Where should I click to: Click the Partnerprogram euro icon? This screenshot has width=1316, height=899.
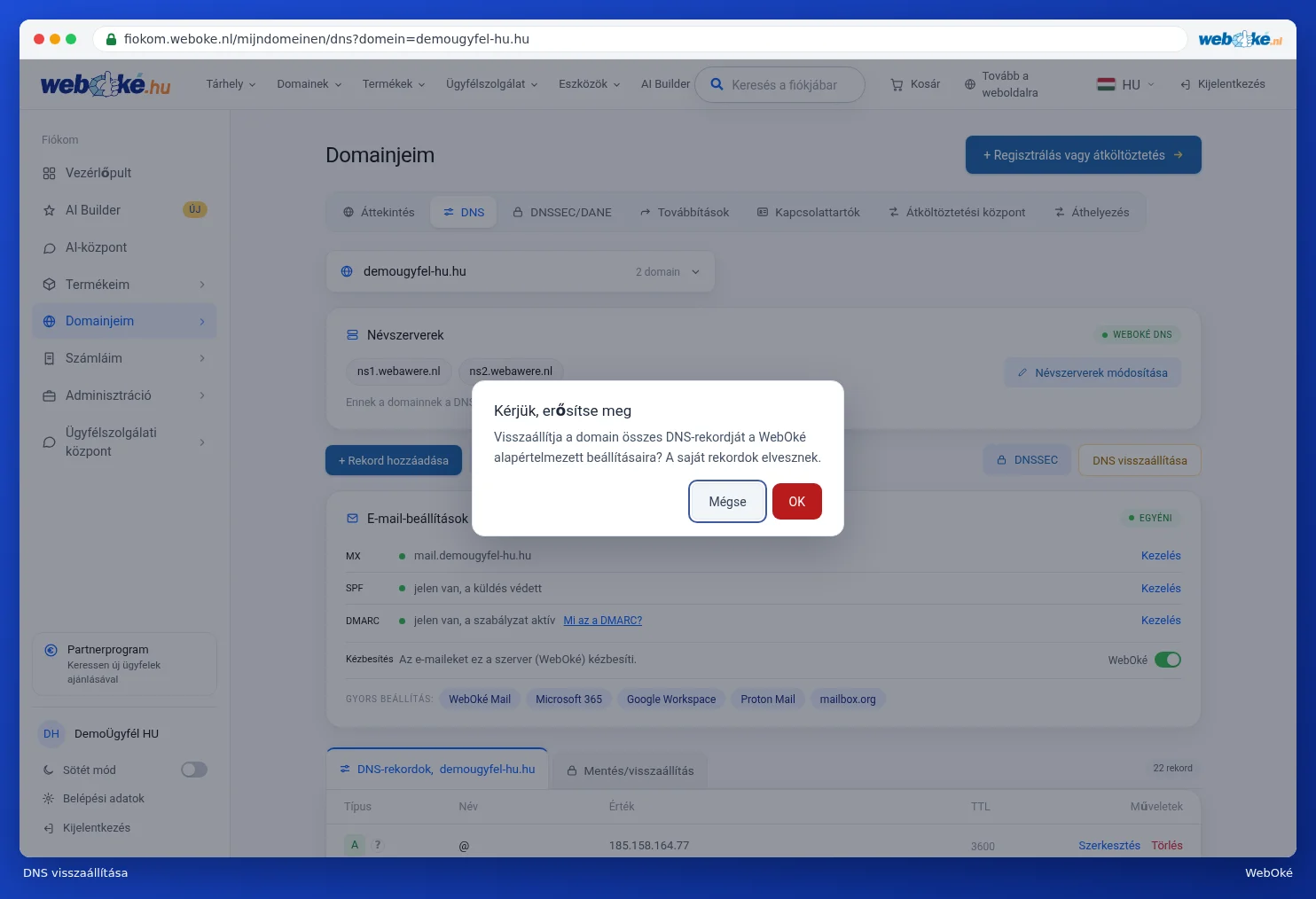click(x=51, y=650)
